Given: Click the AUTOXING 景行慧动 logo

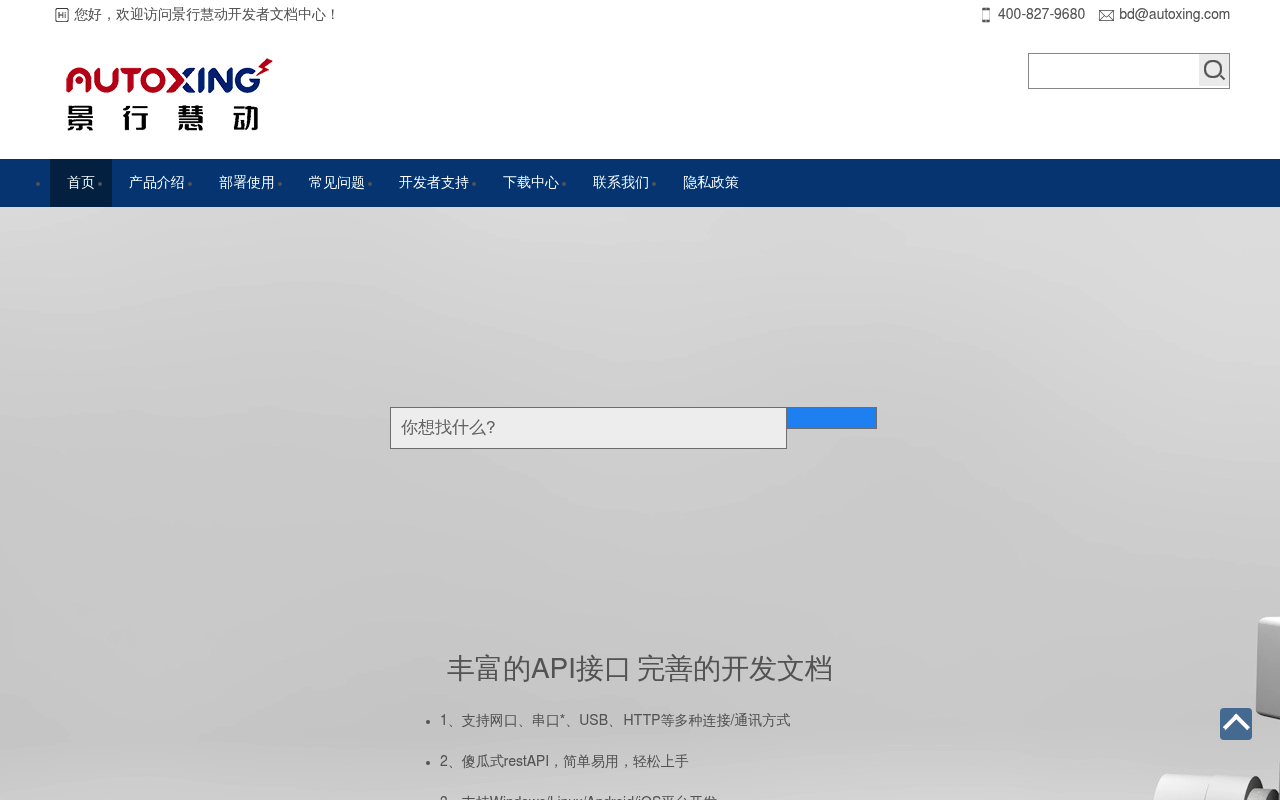Looking at the screenshot, I should pyautogui.click(x=169, y=94).
